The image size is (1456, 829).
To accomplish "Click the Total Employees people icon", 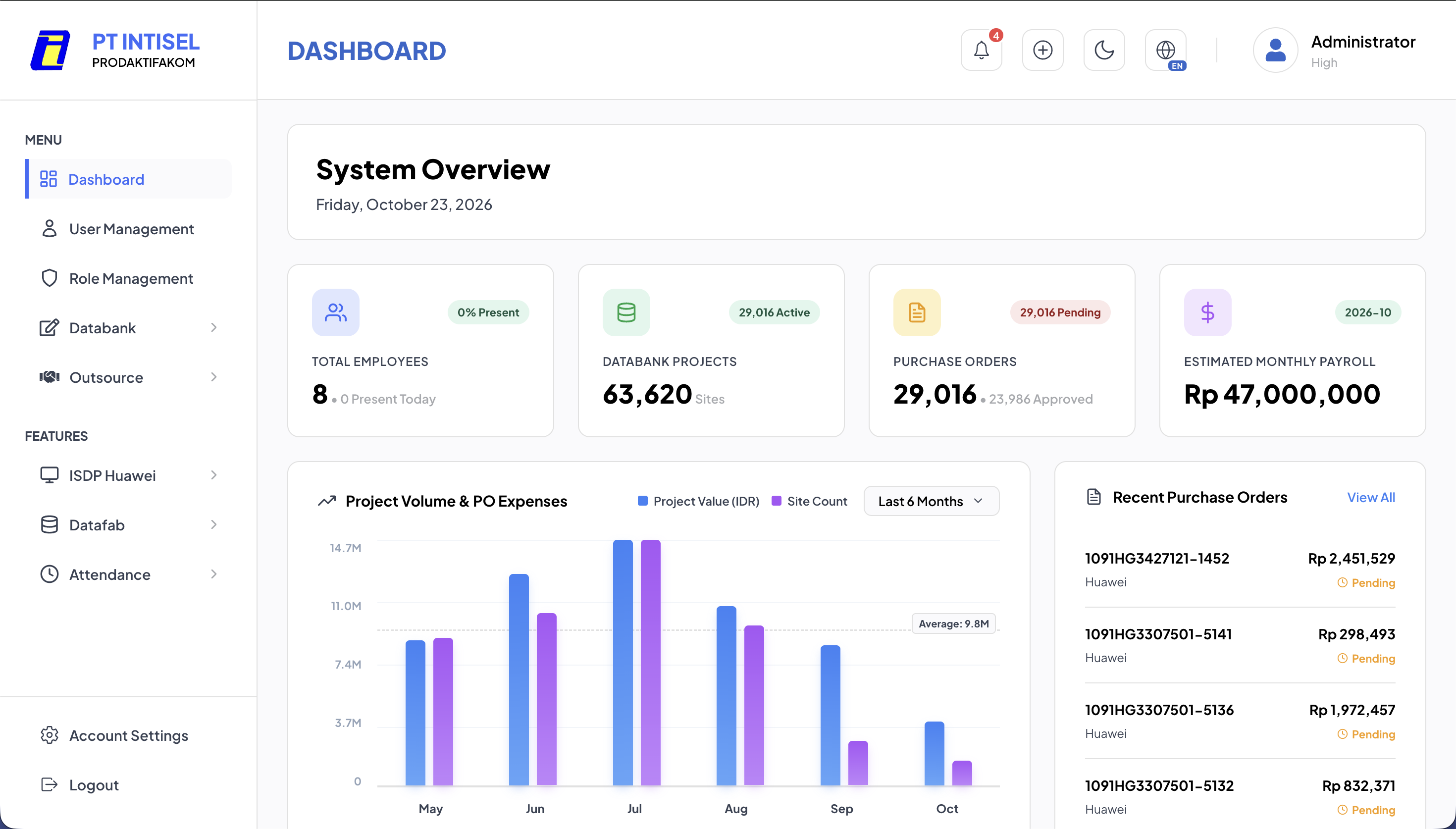I will (x=335, y=312).
